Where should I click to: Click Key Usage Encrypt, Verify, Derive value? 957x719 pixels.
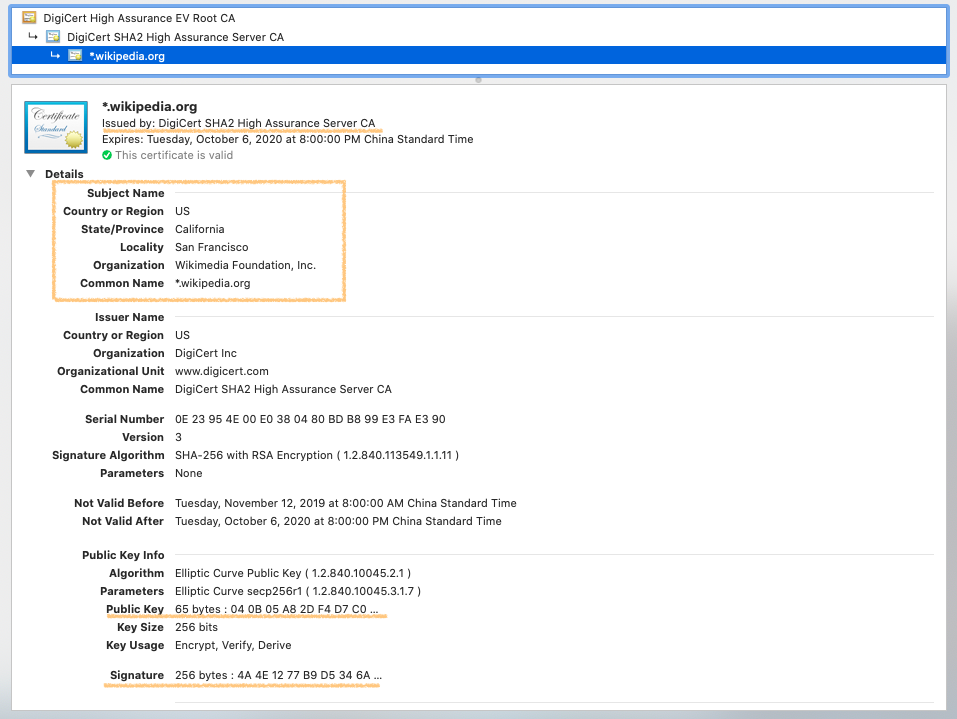click(x=233, y=645)
